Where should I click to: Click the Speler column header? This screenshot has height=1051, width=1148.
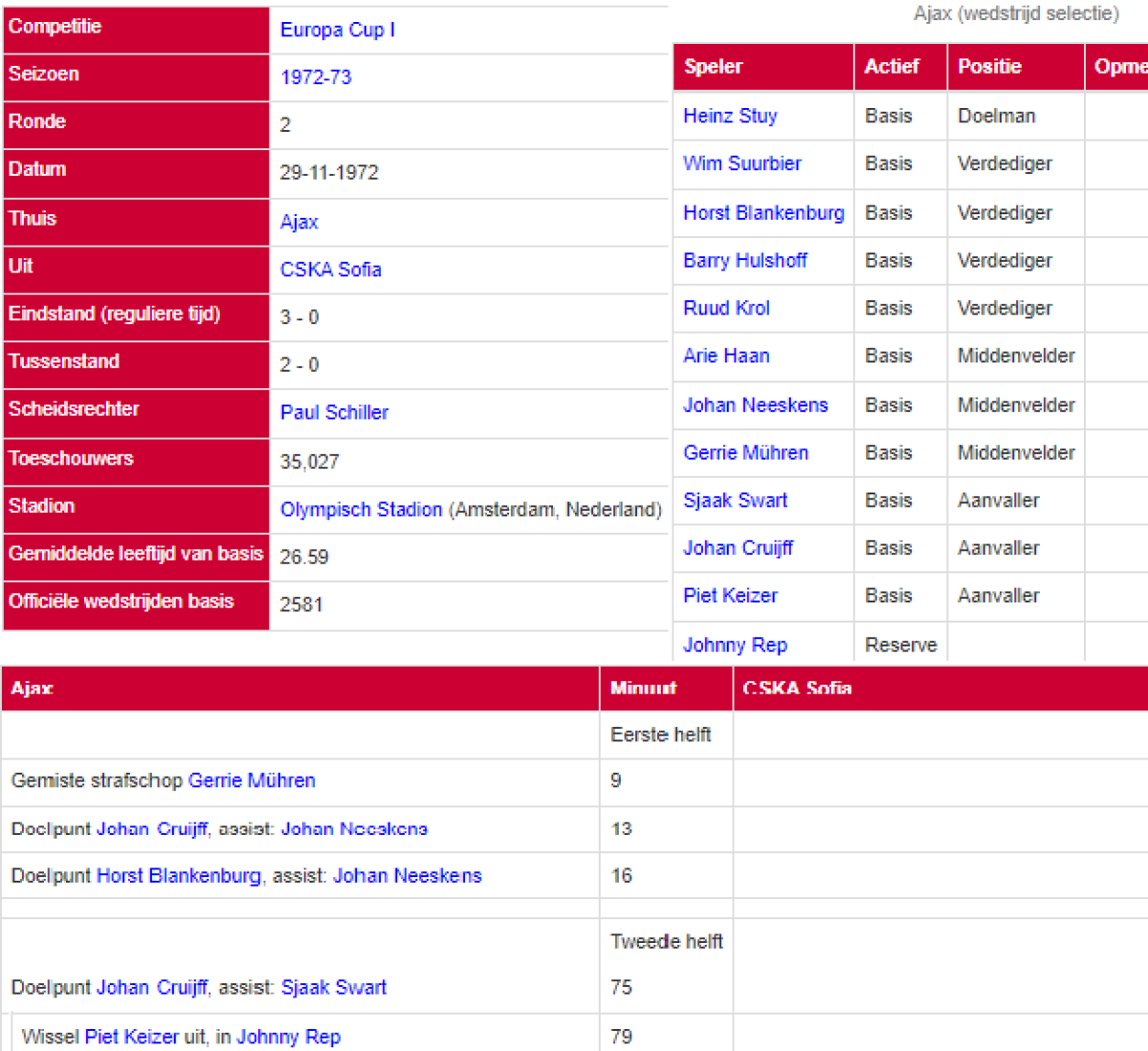click(x=713, y=67)
